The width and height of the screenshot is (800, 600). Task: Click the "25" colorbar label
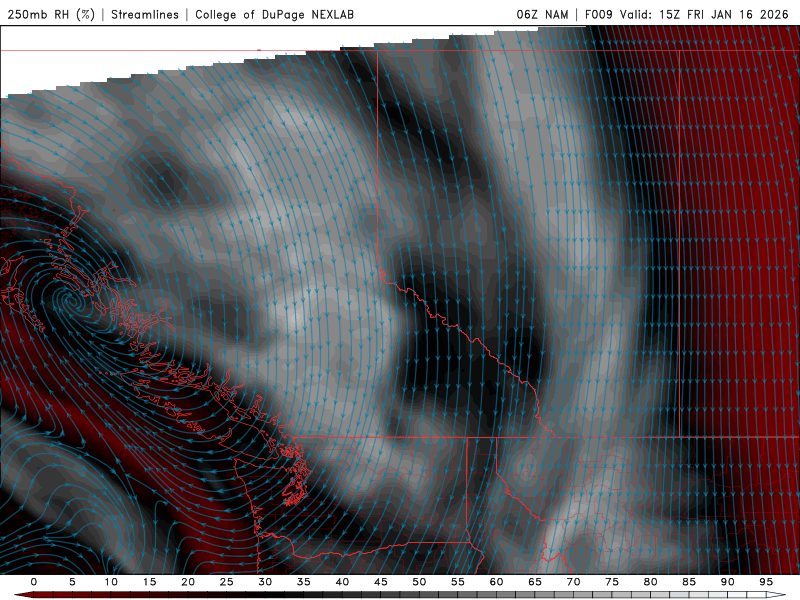pyautogui.click(x=227, y=582)
